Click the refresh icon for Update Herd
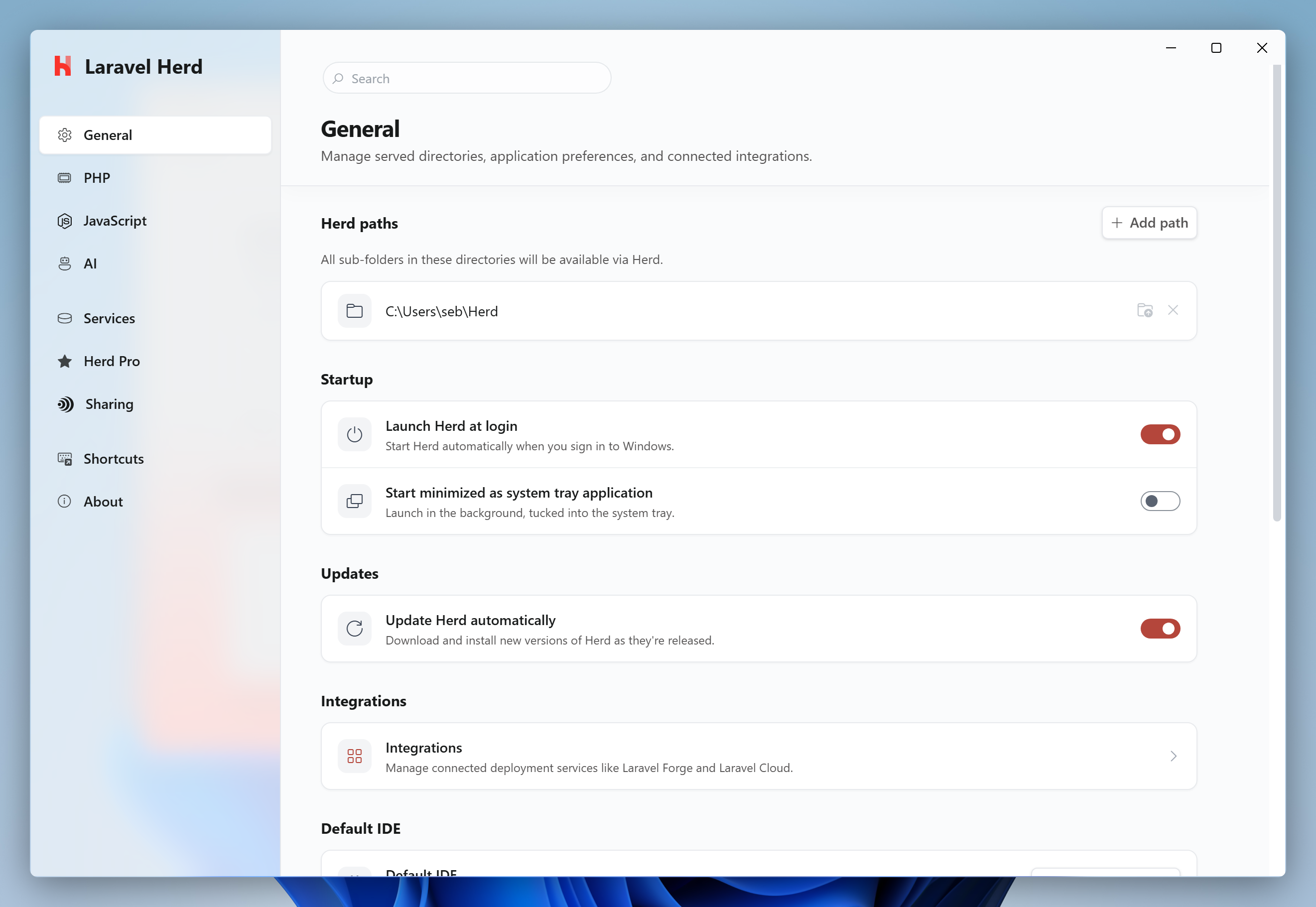This screenshot has height=907, width=1316. [x=355, y=629]
